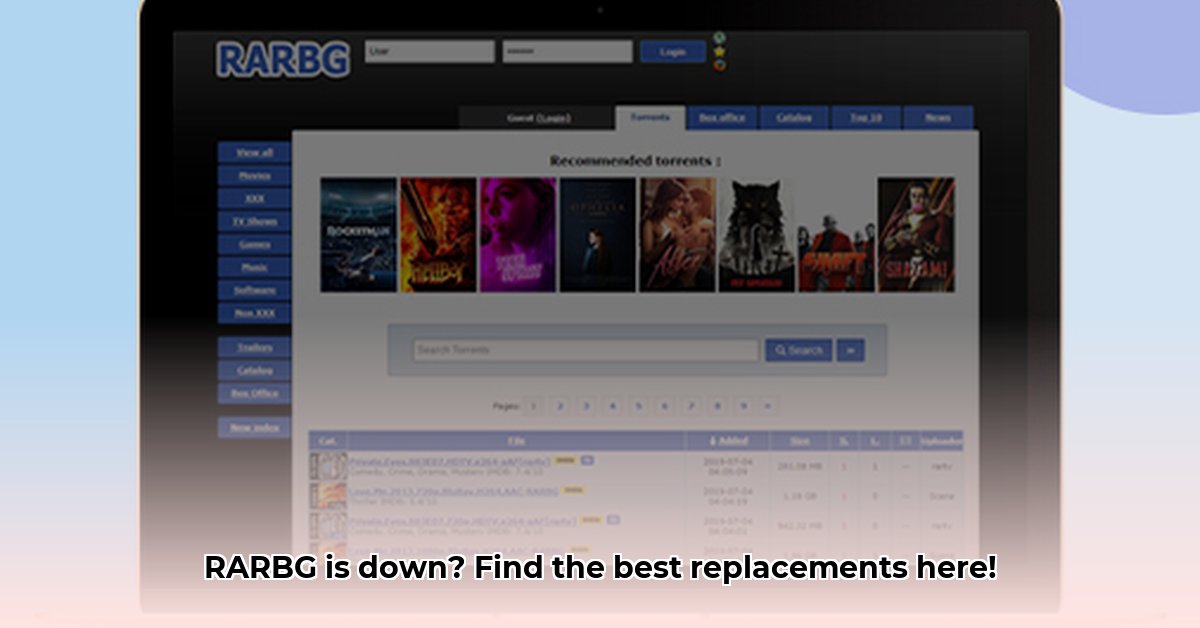This screenshot has width=1200, height=628.
Task: Click the small blue badge next to the first torrent title
Action: pyautogui.click(x=586, y=458)
